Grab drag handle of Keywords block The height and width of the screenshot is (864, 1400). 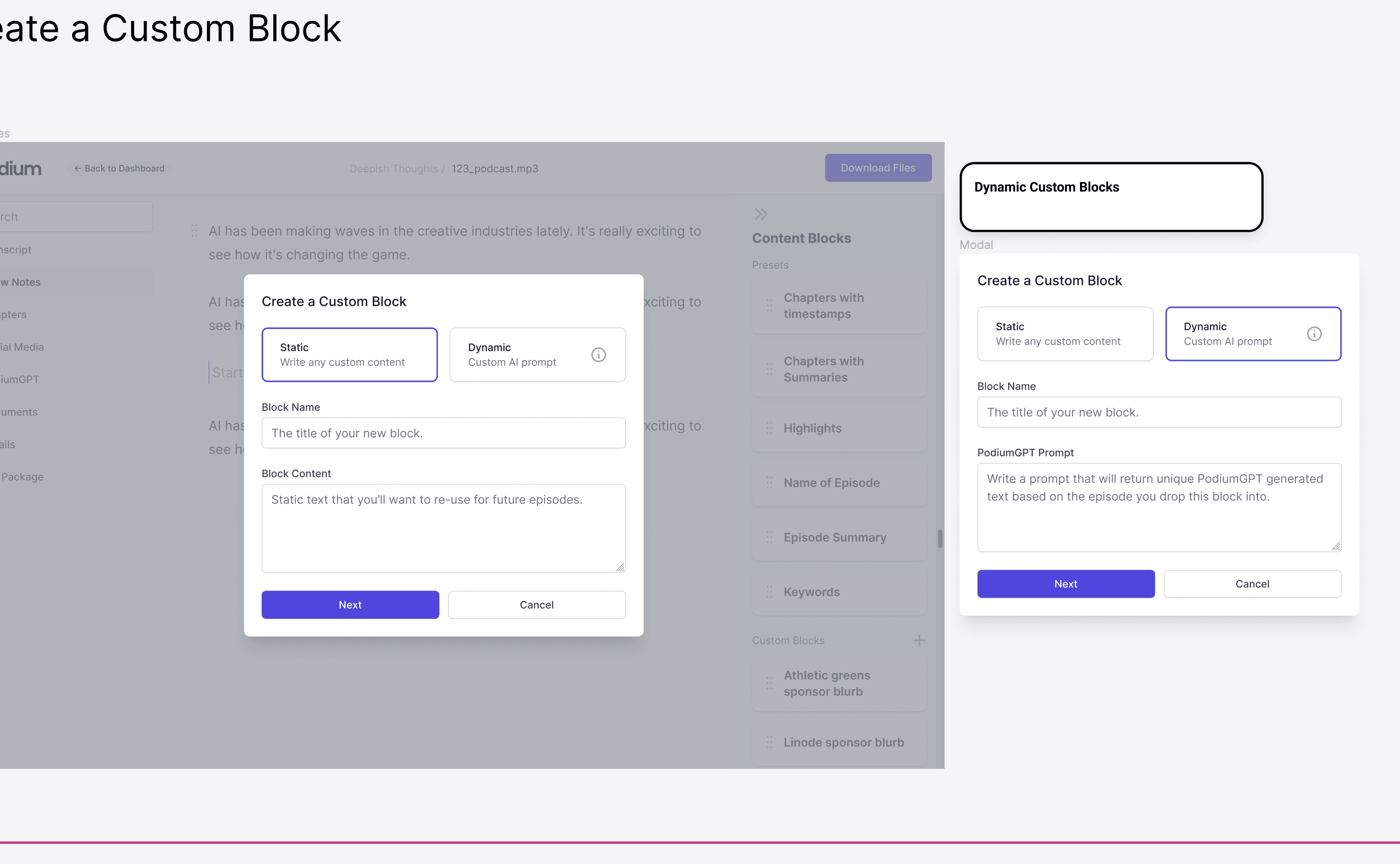click(769, 592)
